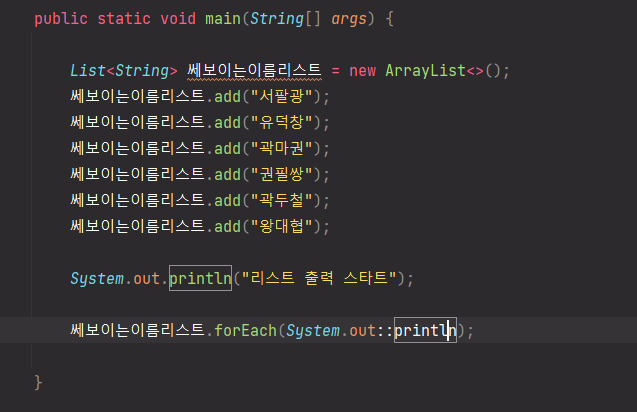Click the 'static' keyword
The height and width of the screenshot is (412, 637).
coord(124,19)
